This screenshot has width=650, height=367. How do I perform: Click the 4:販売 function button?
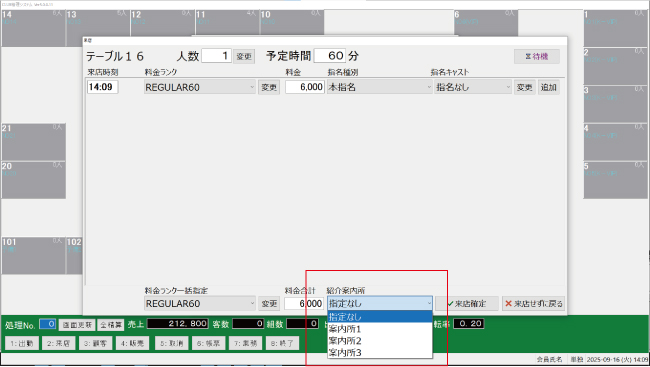pyautogui.click(x=132, y=343)
